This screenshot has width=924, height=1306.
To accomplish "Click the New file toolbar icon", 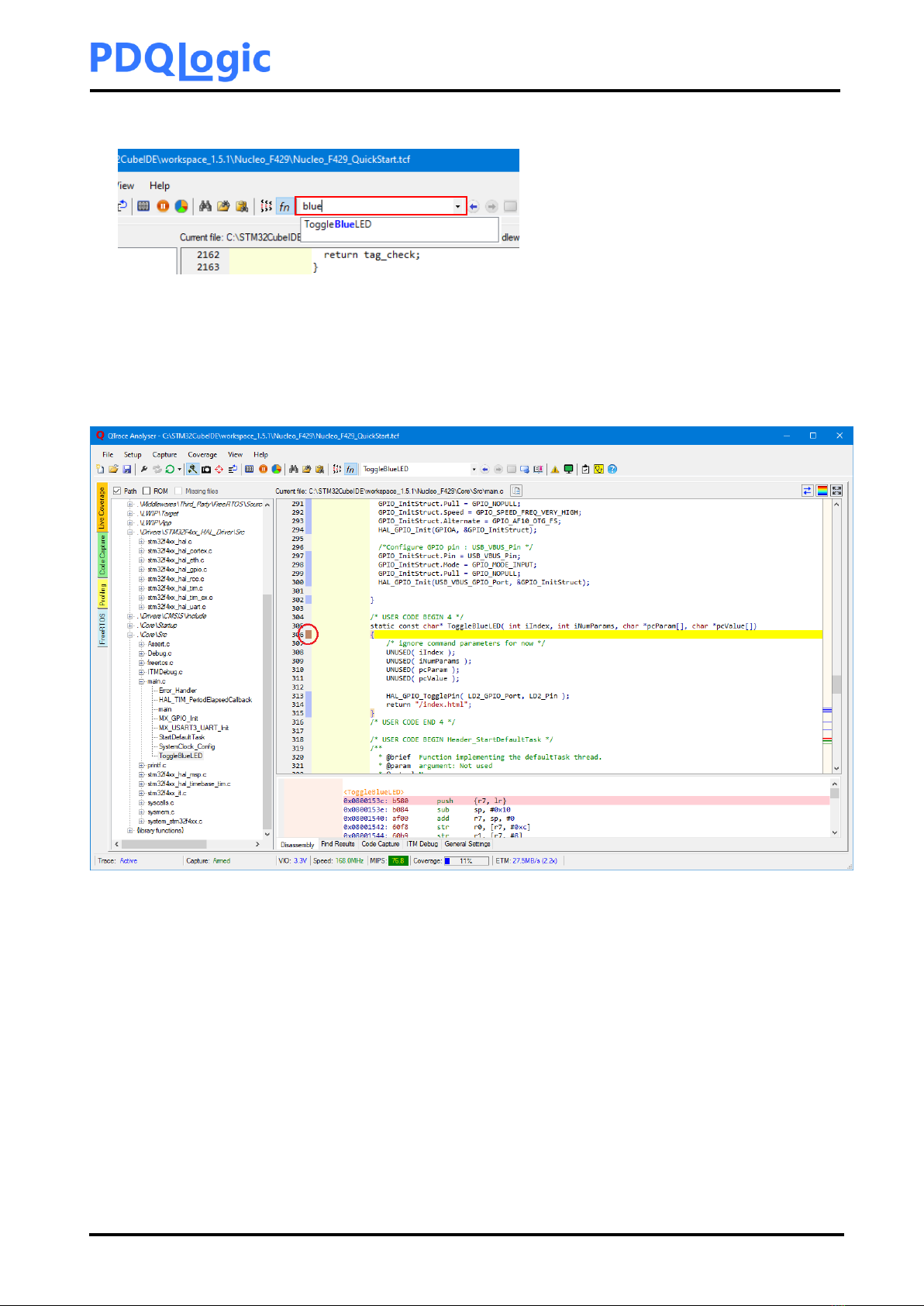I will coord(100,469).
